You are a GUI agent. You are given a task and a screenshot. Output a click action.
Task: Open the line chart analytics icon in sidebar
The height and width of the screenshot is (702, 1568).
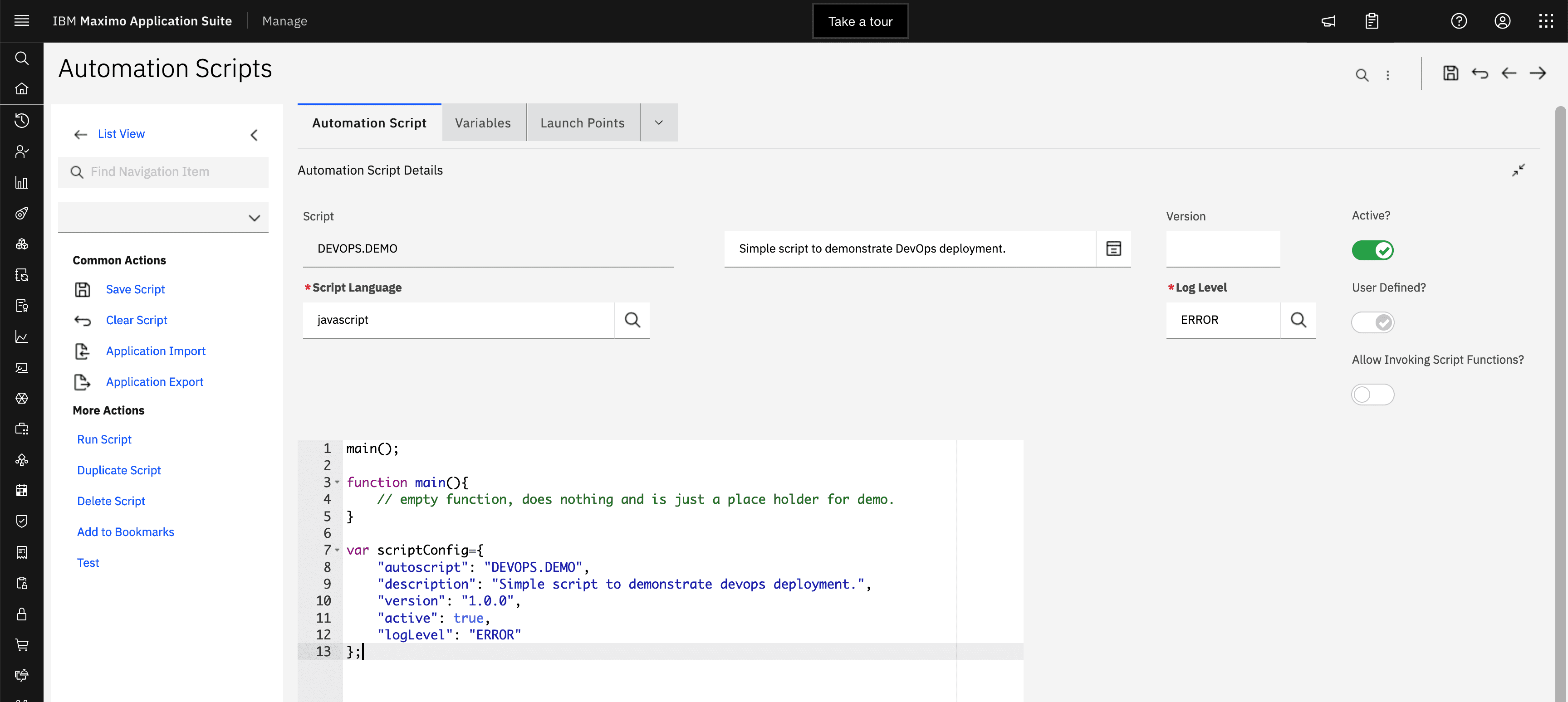click(x=22, y=336)
